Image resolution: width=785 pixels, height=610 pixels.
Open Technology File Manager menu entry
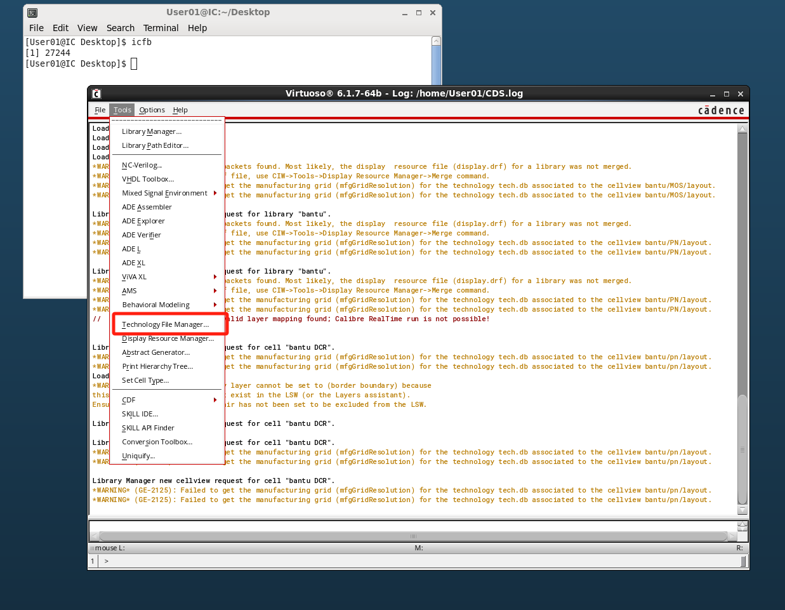click(165, 324)
